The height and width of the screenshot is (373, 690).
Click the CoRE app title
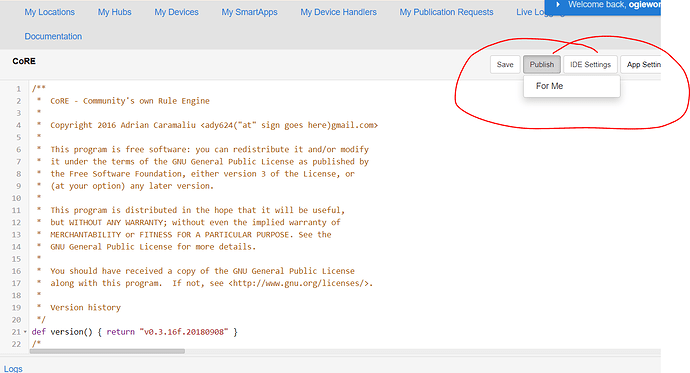coord(24,61)
